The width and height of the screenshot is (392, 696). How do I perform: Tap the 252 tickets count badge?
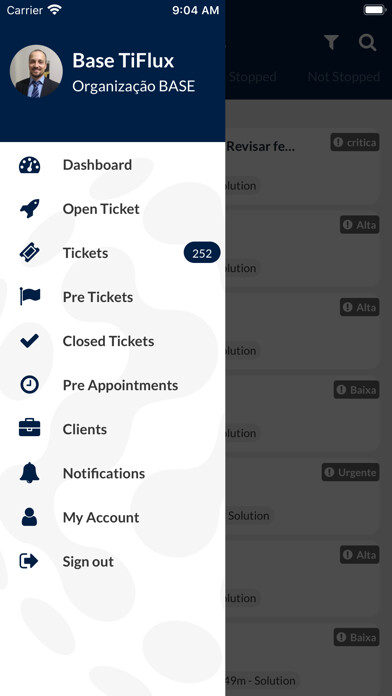pyautogui.click(x=202, y=253)
